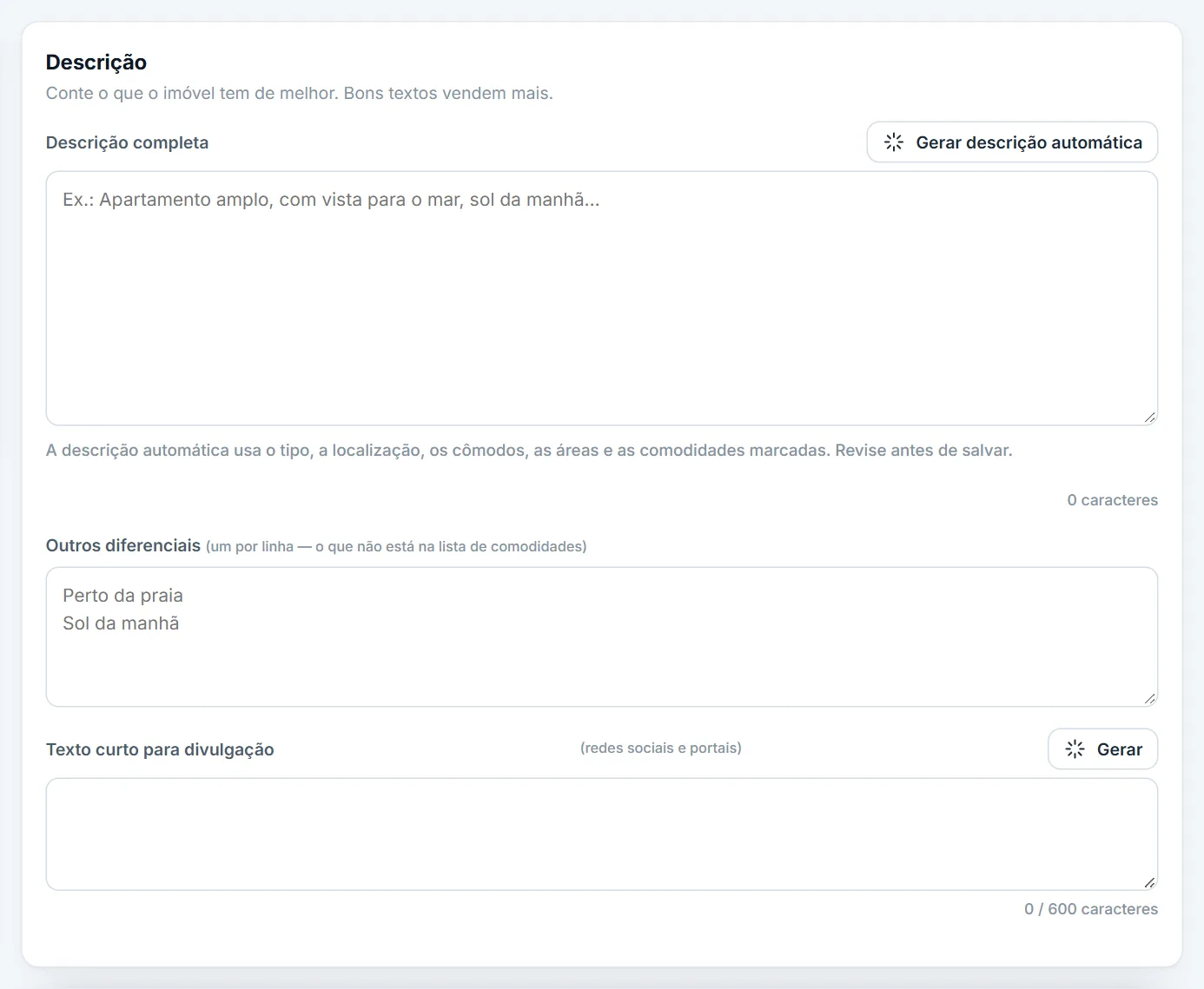Click the "Texto curto para divulgação" label
Image resolution: width=1204 pixels, height=989 pixels.
pyautogui.click(x=160, y=749)
